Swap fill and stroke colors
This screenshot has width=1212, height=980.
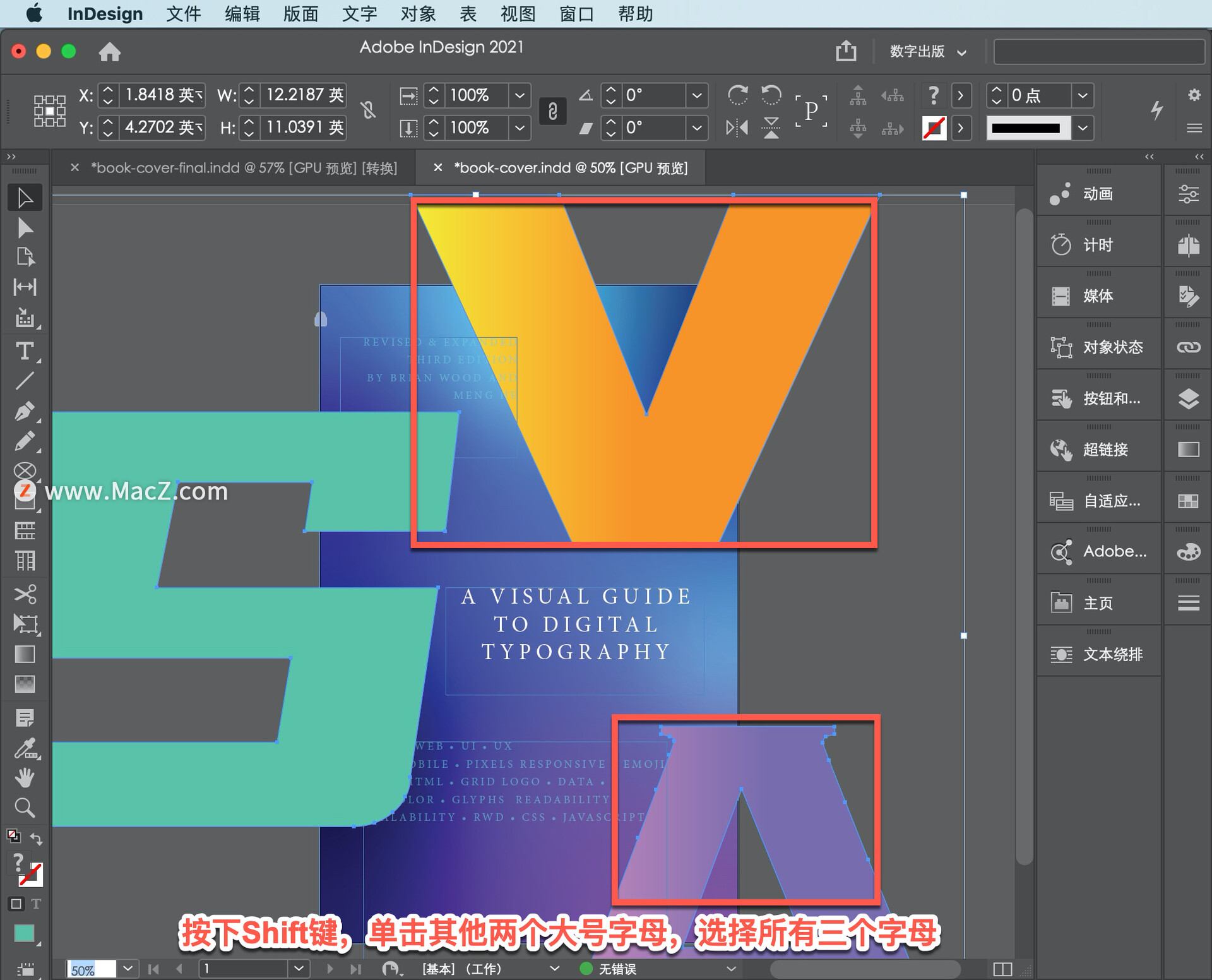pyautogui.click(x=36, y=840)
